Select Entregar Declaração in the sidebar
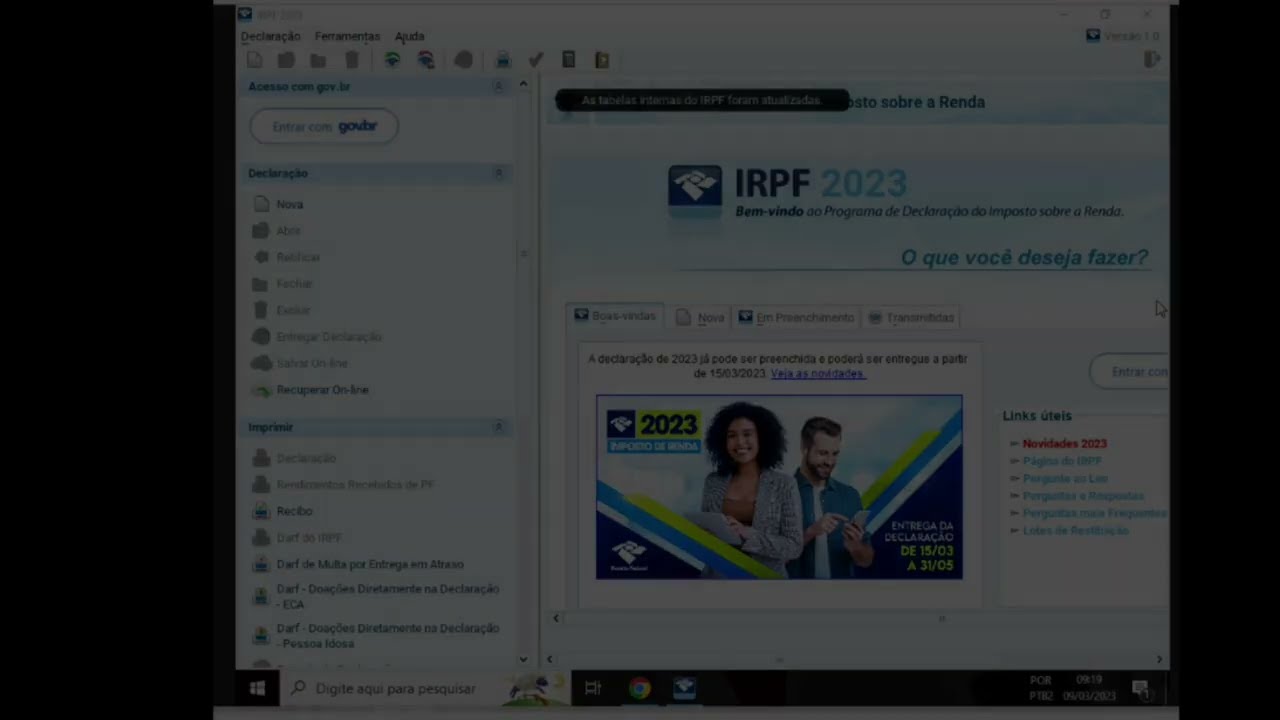The width and height of the screenshot is (1280, 720). [x=318, y=337]
